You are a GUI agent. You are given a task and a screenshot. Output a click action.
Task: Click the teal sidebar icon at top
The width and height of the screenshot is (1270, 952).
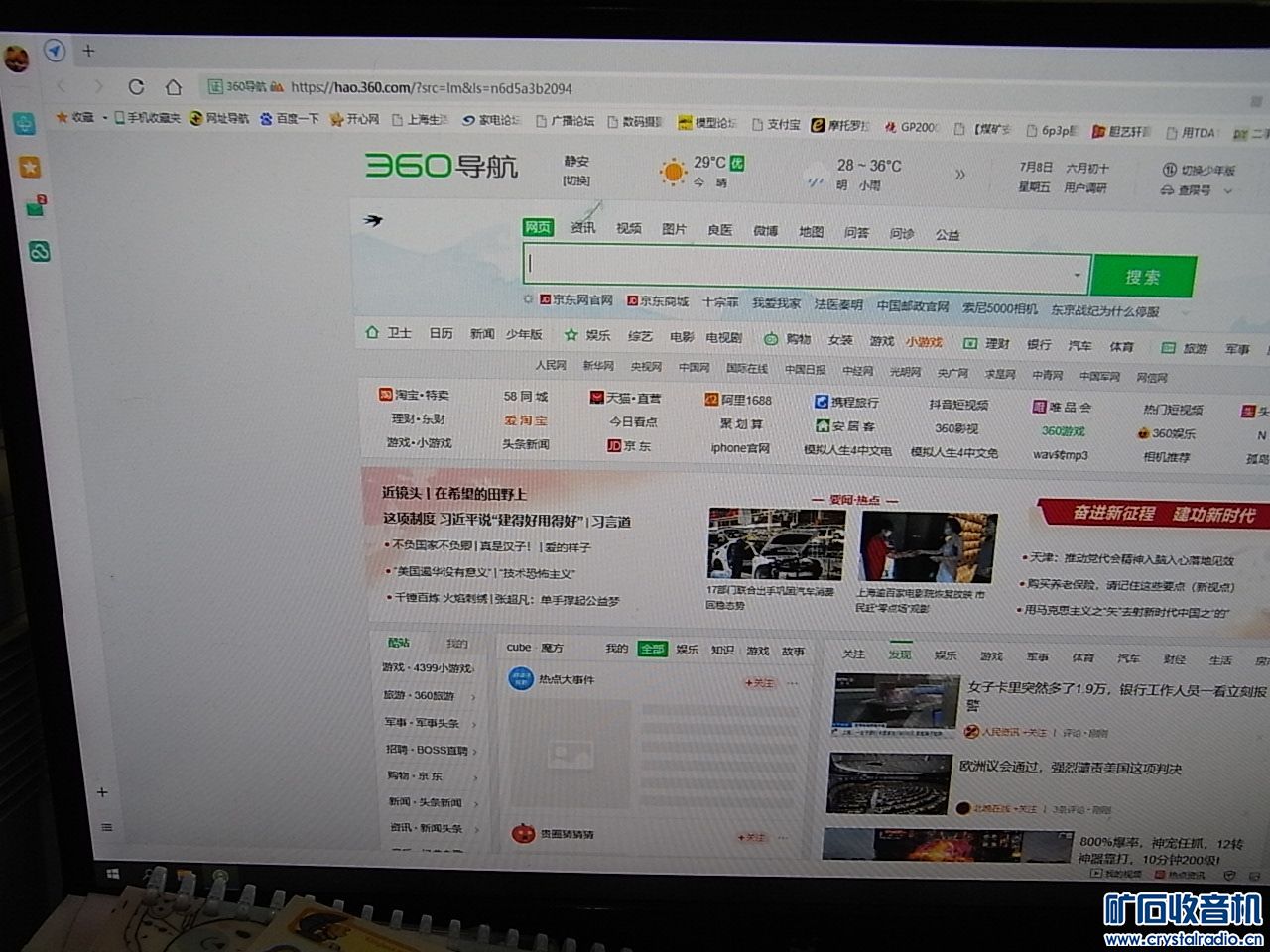pos(24,123)
